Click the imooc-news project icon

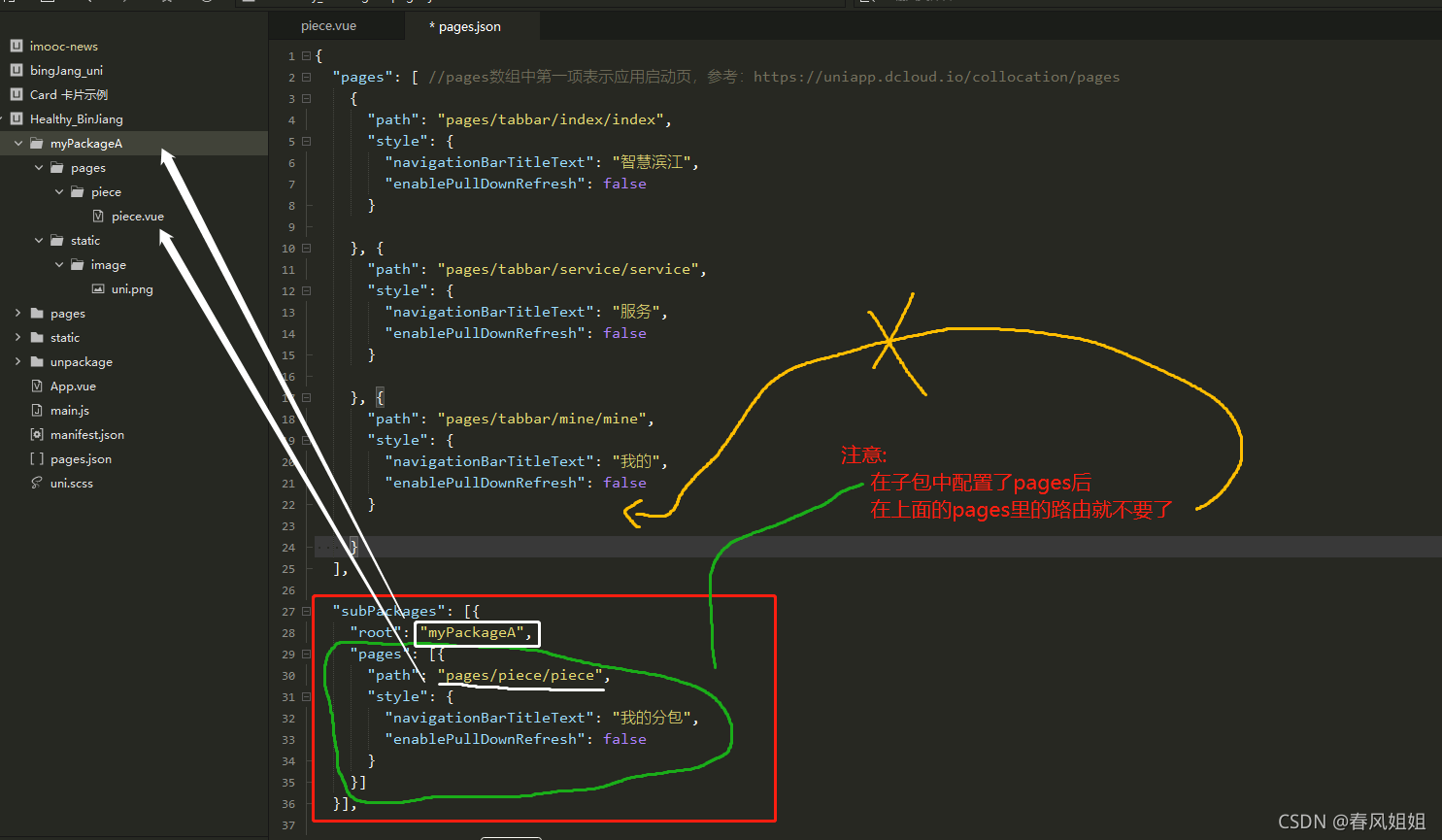click(x=17, y=46)
